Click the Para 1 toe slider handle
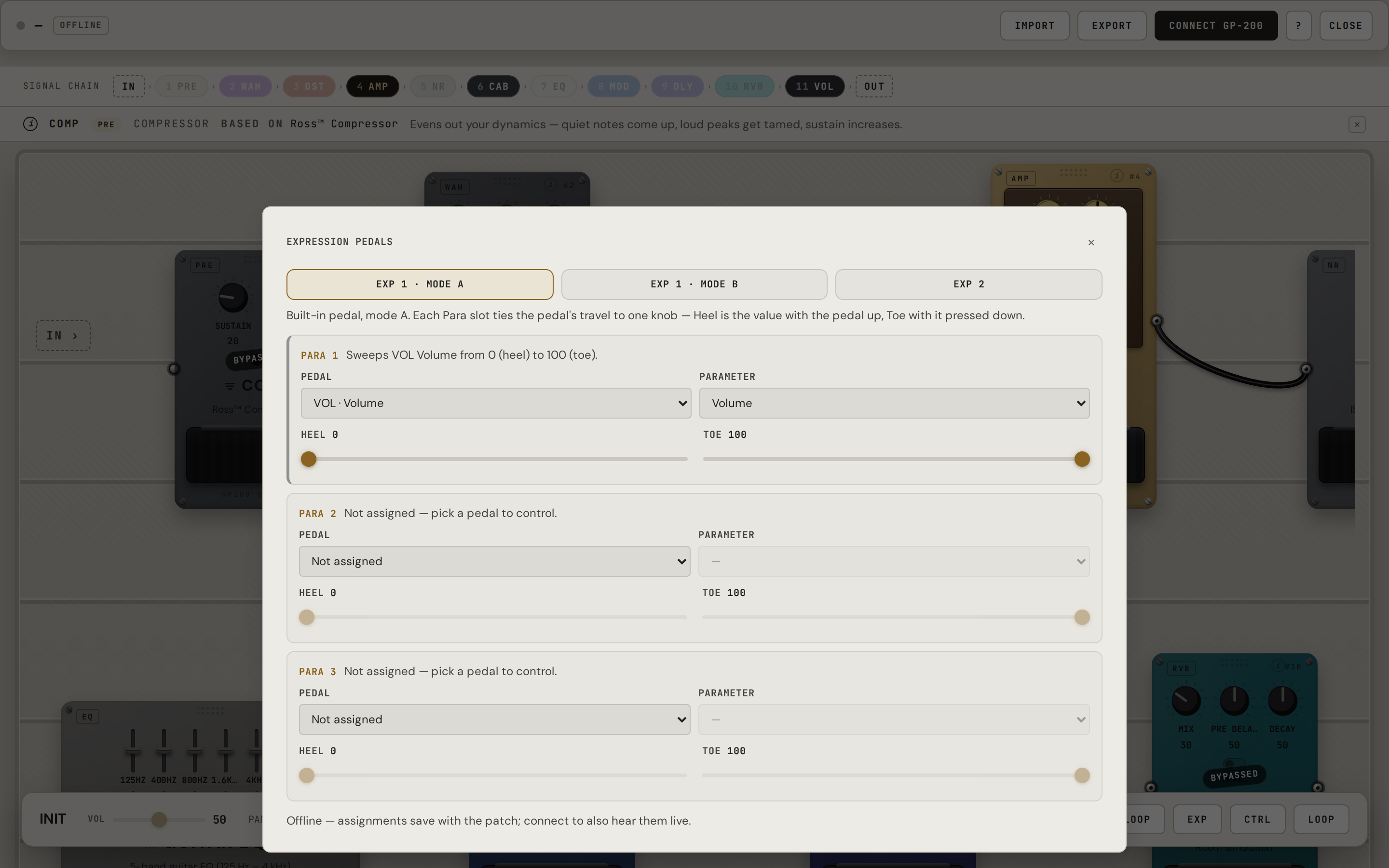 pos(1082,459)
